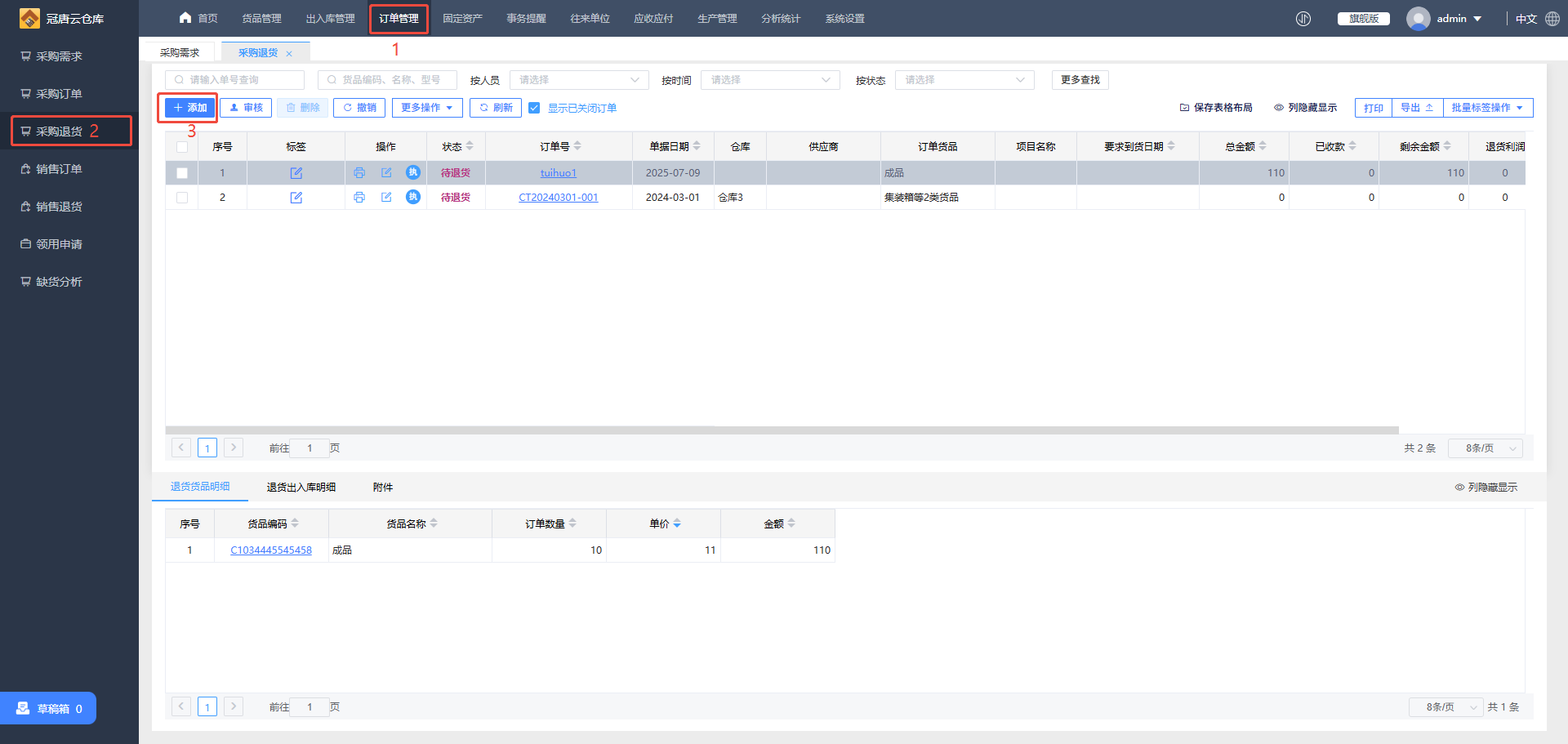Click the 添加 button
Screen dimensions: 1568x744
pos(190,108)
